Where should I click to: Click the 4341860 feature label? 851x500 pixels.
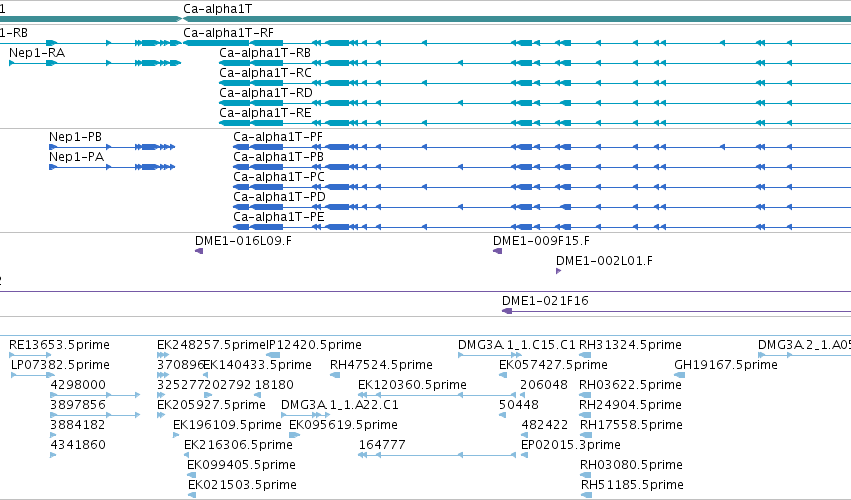[78, 446]
